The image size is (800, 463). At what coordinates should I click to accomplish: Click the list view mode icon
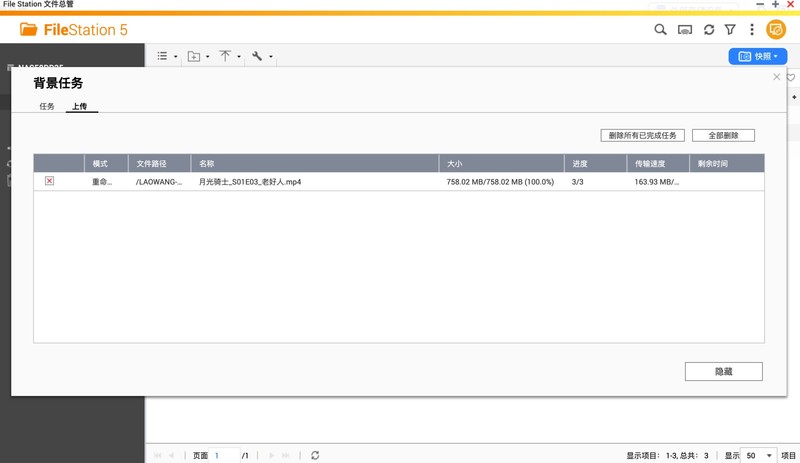click(162, 56)
